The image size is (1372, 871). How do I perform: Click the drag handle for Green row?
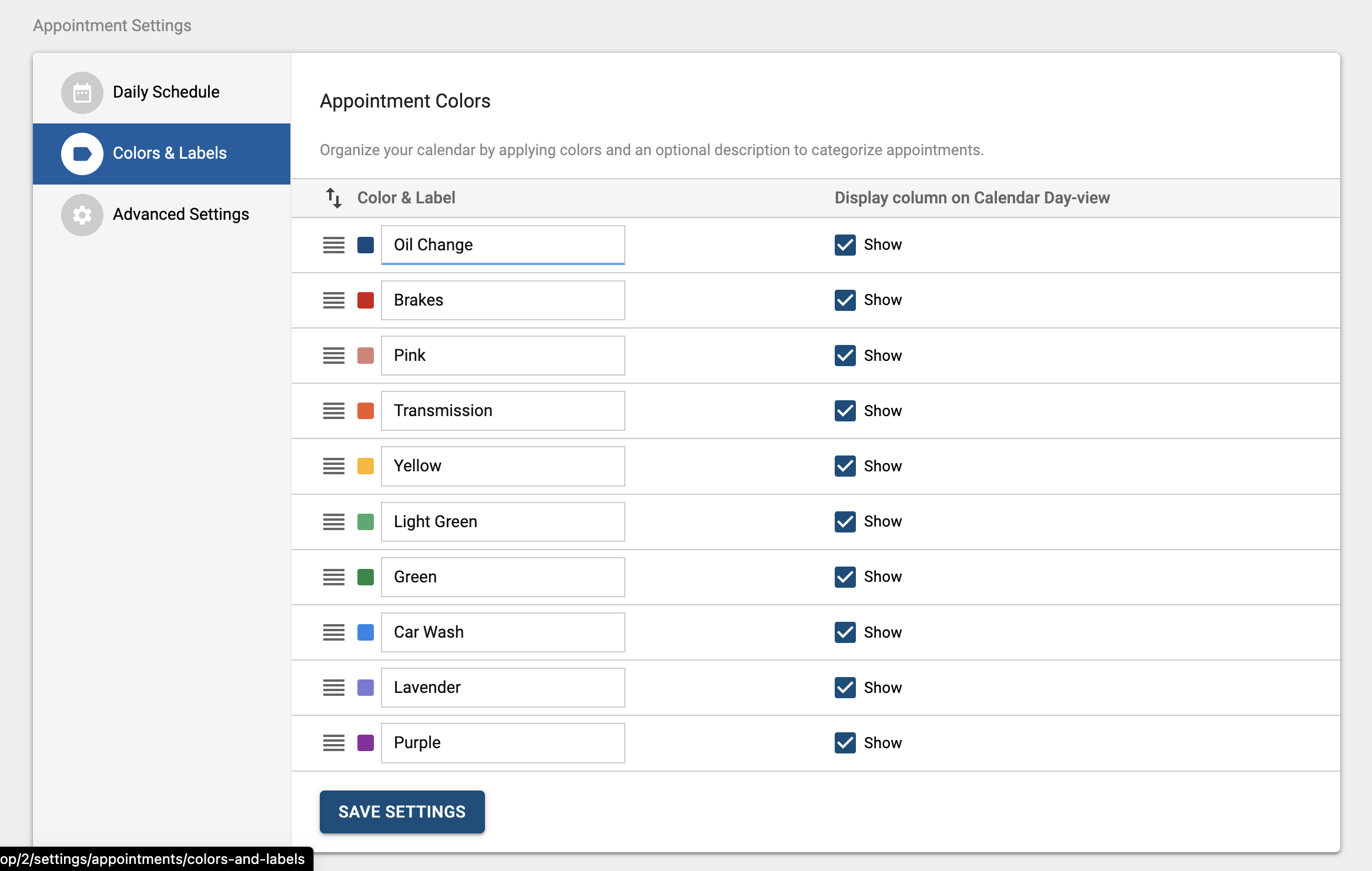pyautogui.click(x=334, y=577)
